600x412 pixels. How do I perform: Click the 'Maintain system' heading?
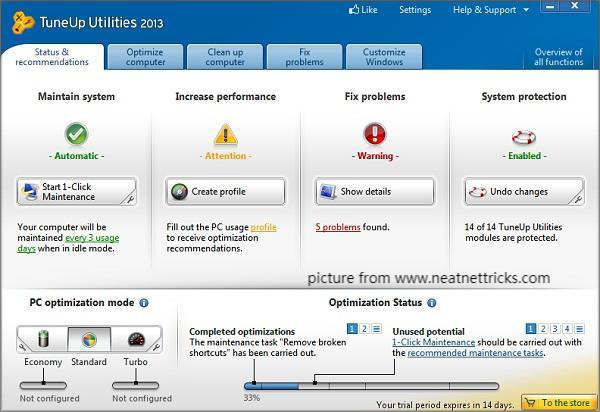[x=77, y=97]
